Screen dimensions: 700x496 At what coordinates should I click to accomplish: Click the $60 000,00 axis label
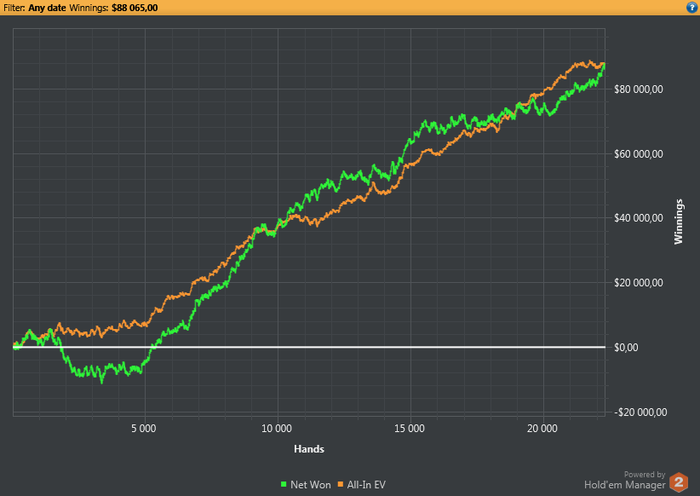coord(638,154)
